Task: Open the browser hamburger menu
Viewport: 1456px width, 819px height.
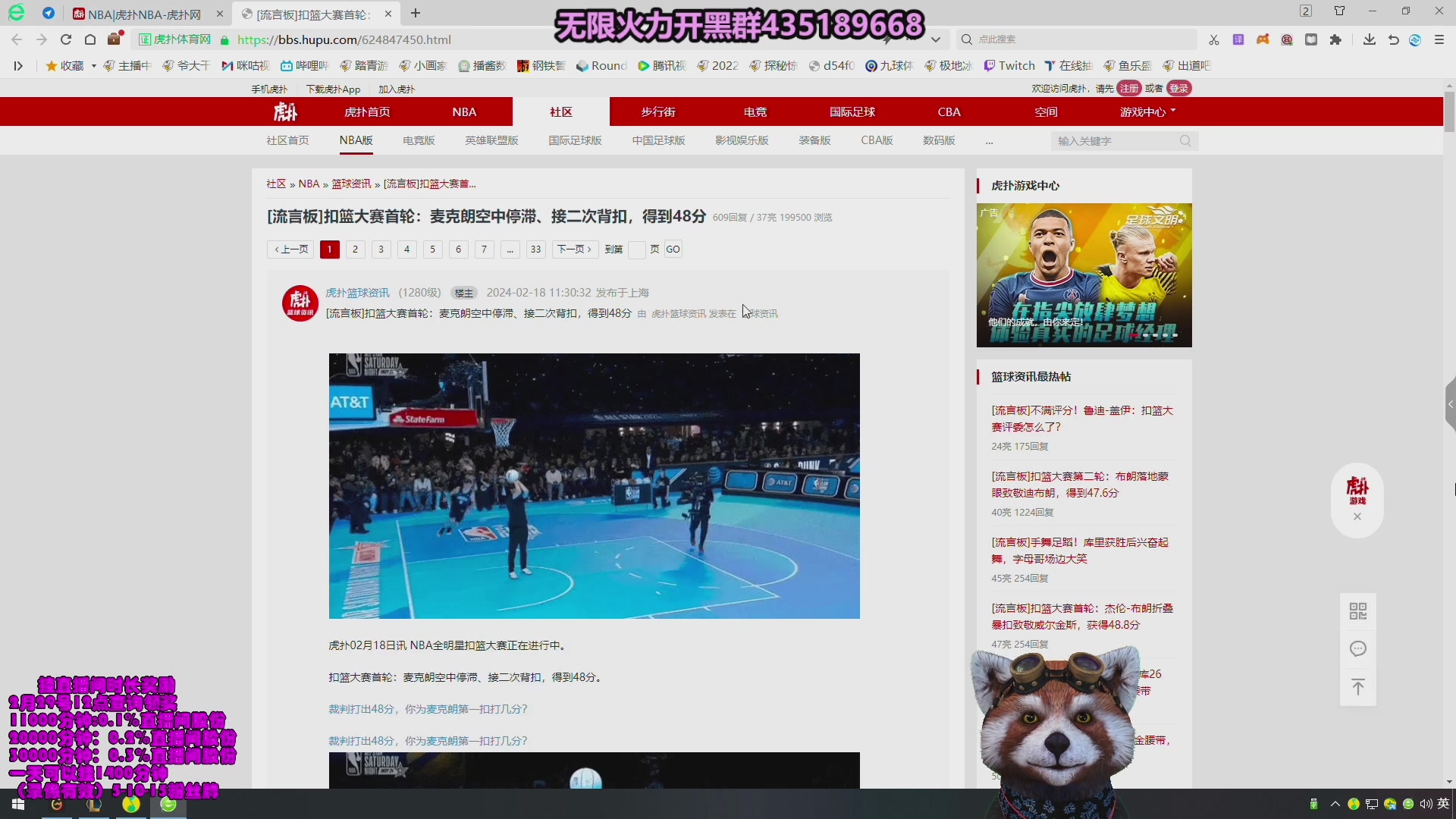Action: [x=1439, y=39]
